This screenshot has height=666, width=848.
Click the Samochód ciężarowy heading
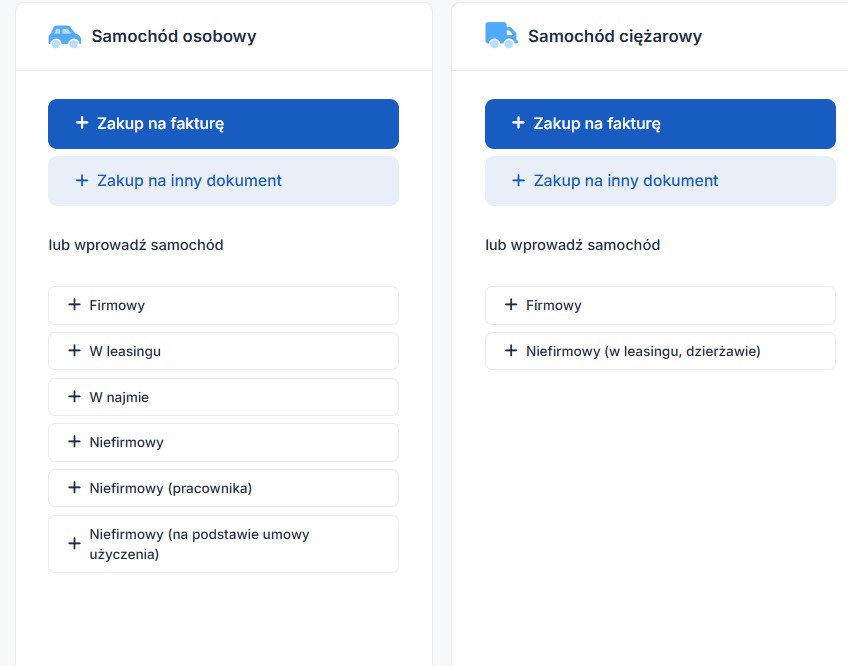615,36
